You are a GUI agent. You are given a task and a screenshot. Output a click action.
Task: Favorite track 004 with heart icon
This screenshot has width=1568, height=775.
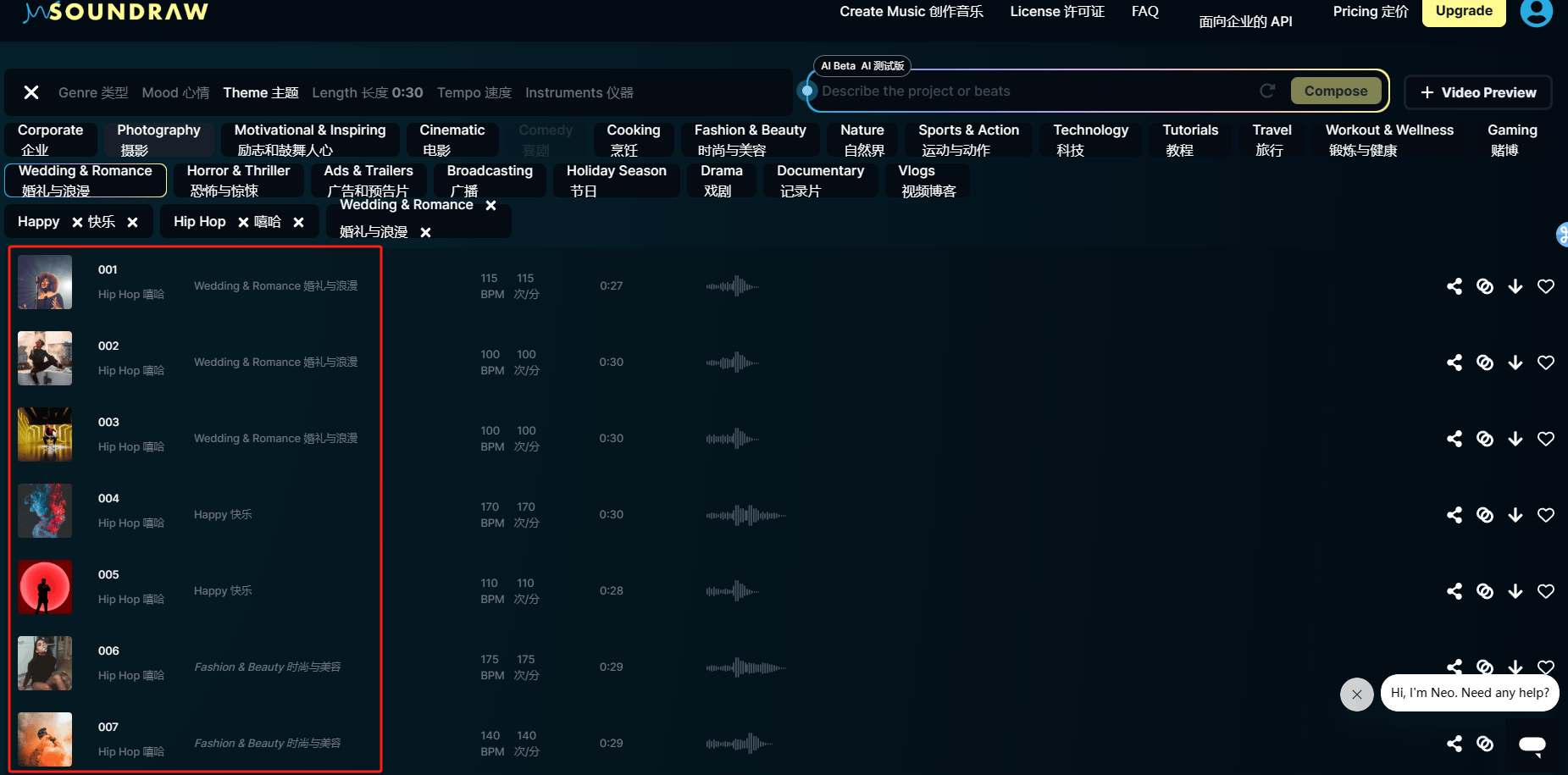click(1545, 515)
